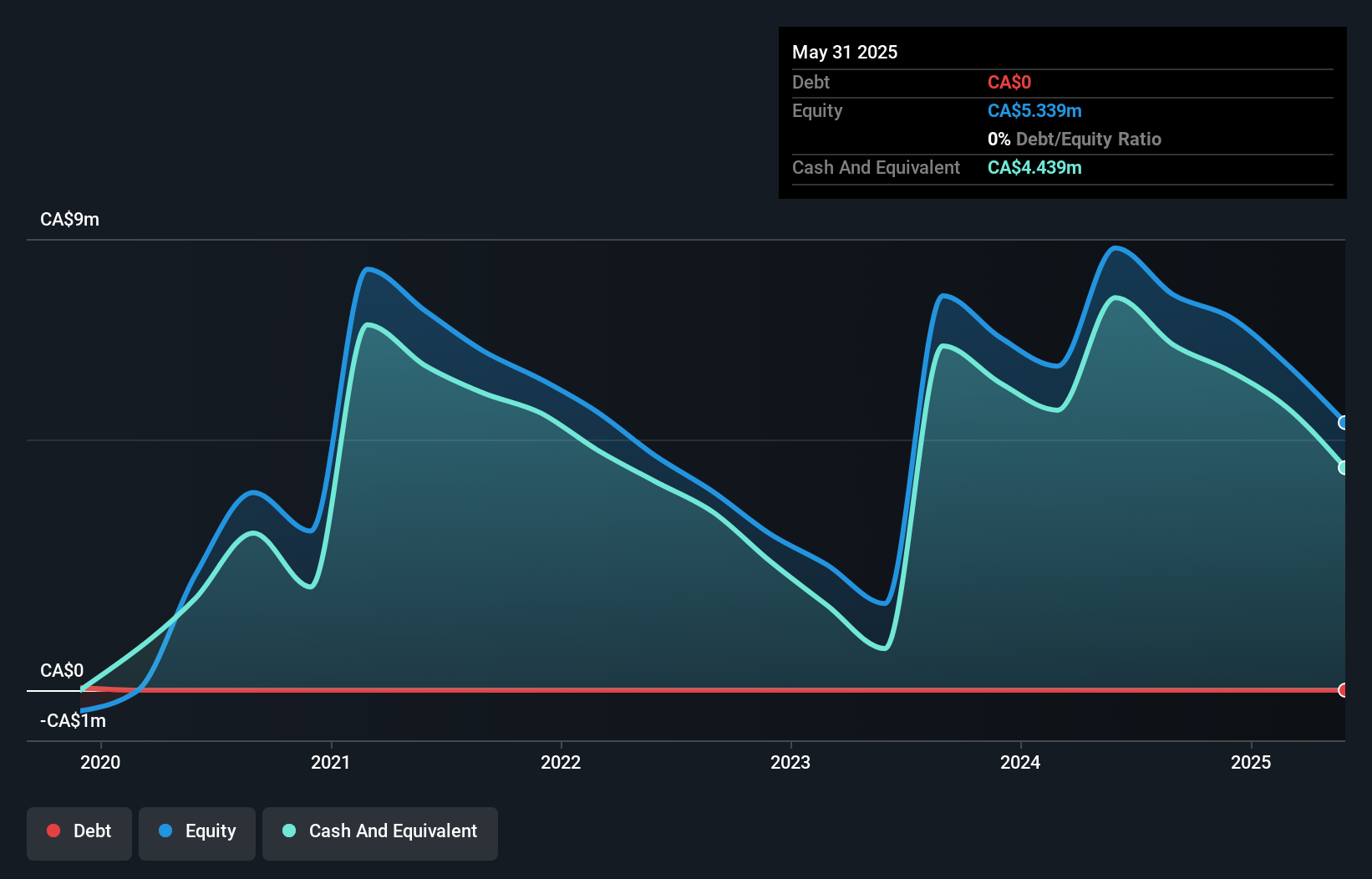Click the May 31 2025 tooltip date
1372x879 pixels.
[845, 53]
